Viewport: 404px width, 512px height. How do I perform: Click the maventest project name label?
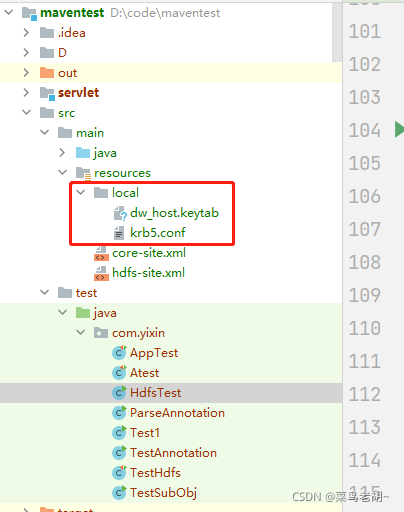pos(72,13)
